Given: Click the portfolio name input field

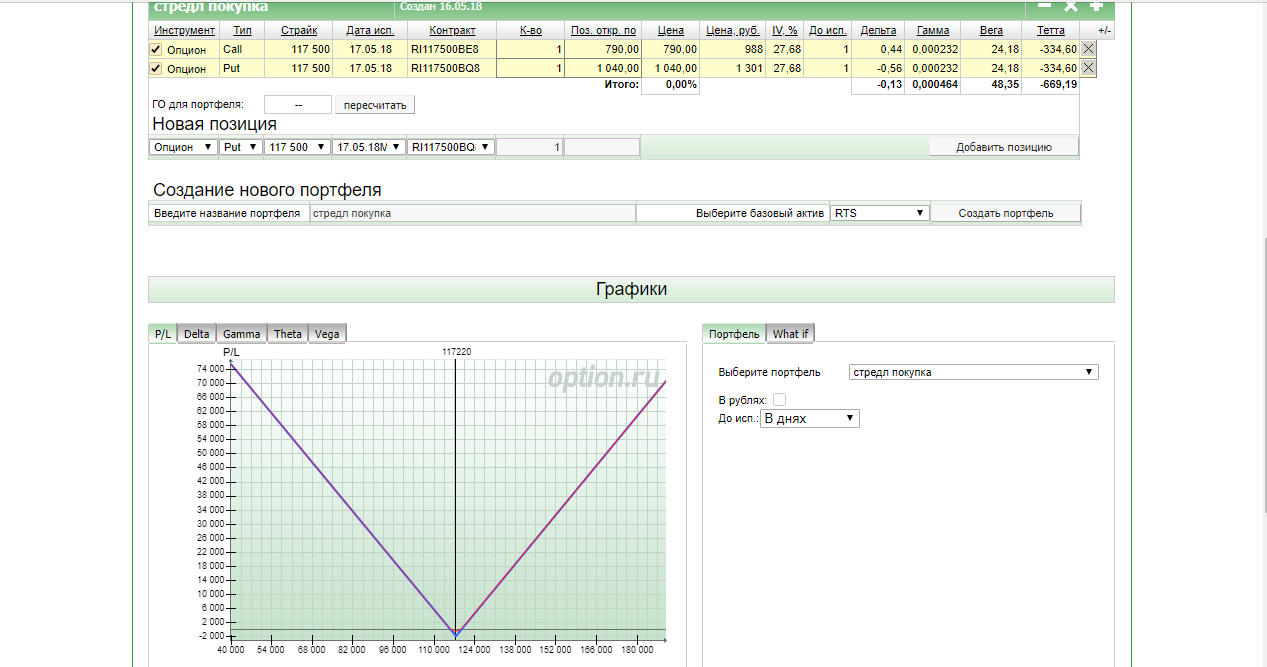Looking at the screenshot, I should [472, 213].
